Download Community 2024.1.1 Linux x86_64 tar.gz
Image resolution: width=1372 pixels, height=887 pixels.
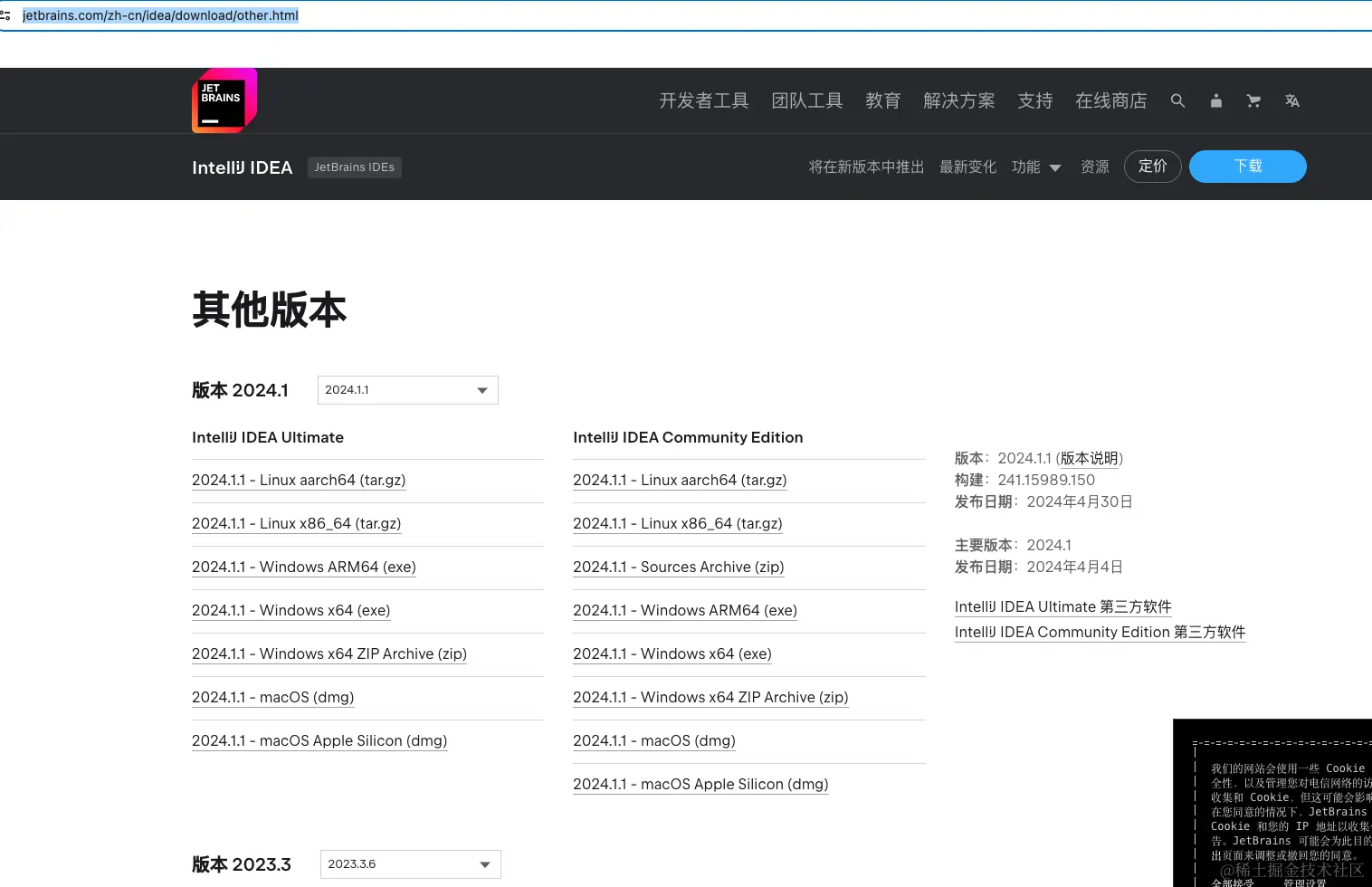point(678,524)
